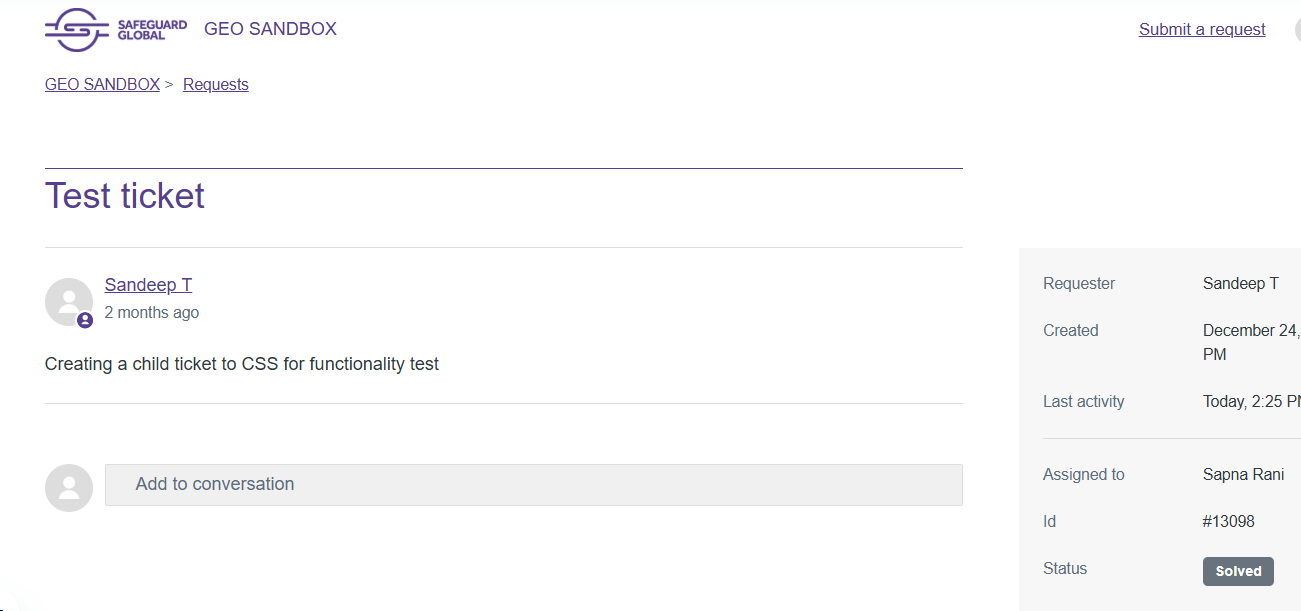Click the ticket Id #13098 value

pos(1229,521)
